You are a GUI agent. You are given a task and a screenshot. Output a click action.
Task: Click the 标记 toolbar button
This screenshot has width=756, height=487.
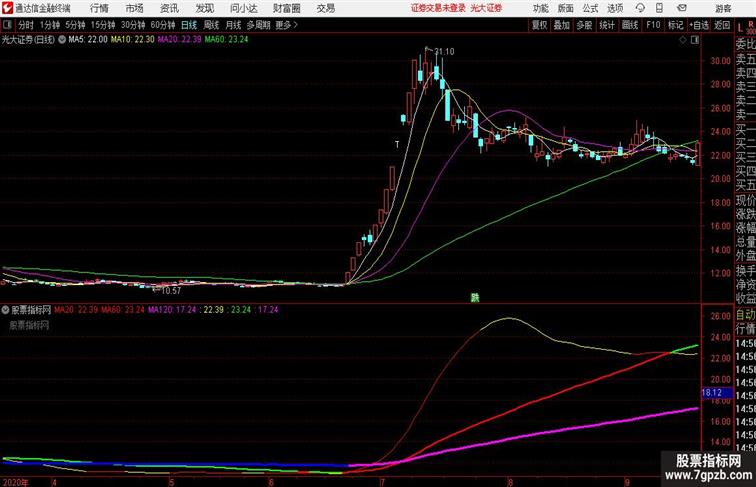pos(675,25)
